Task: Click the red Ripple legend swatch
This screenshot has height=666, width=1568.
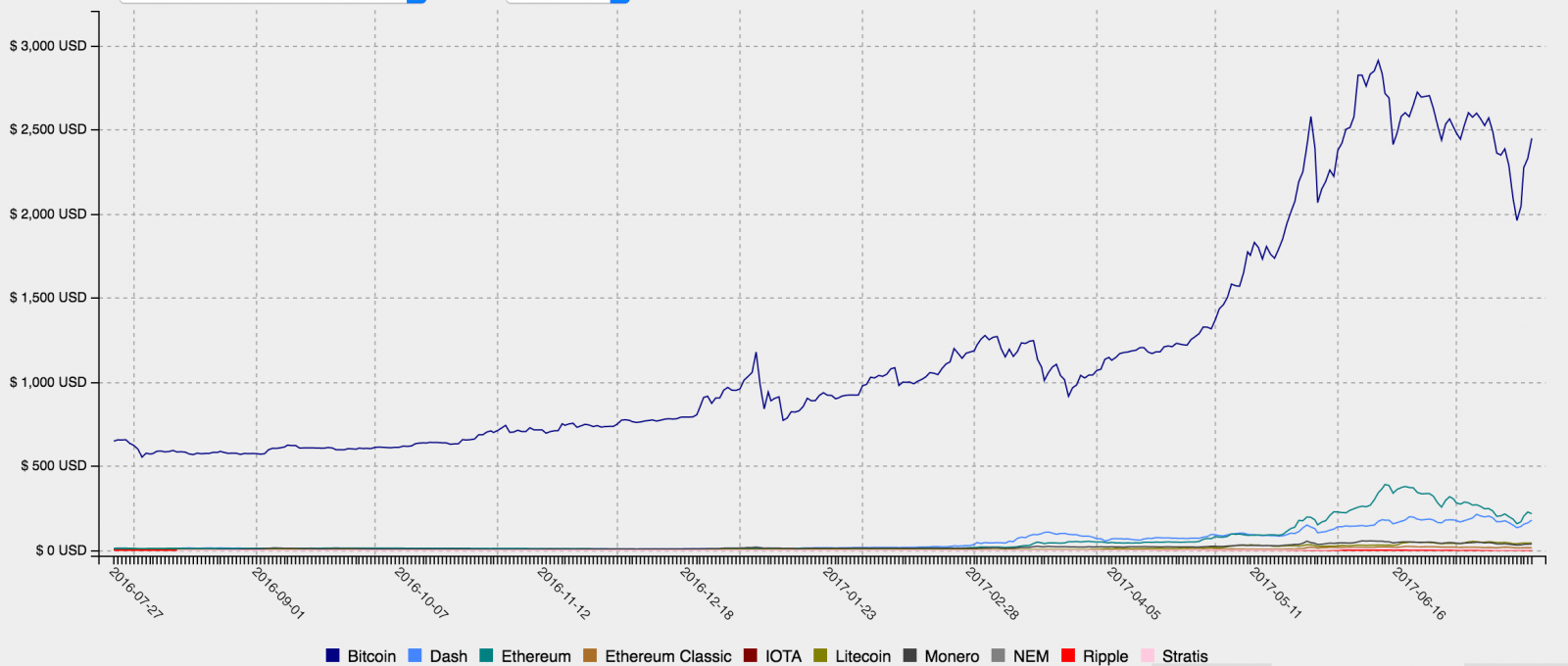Action: tap(1068, 655)
